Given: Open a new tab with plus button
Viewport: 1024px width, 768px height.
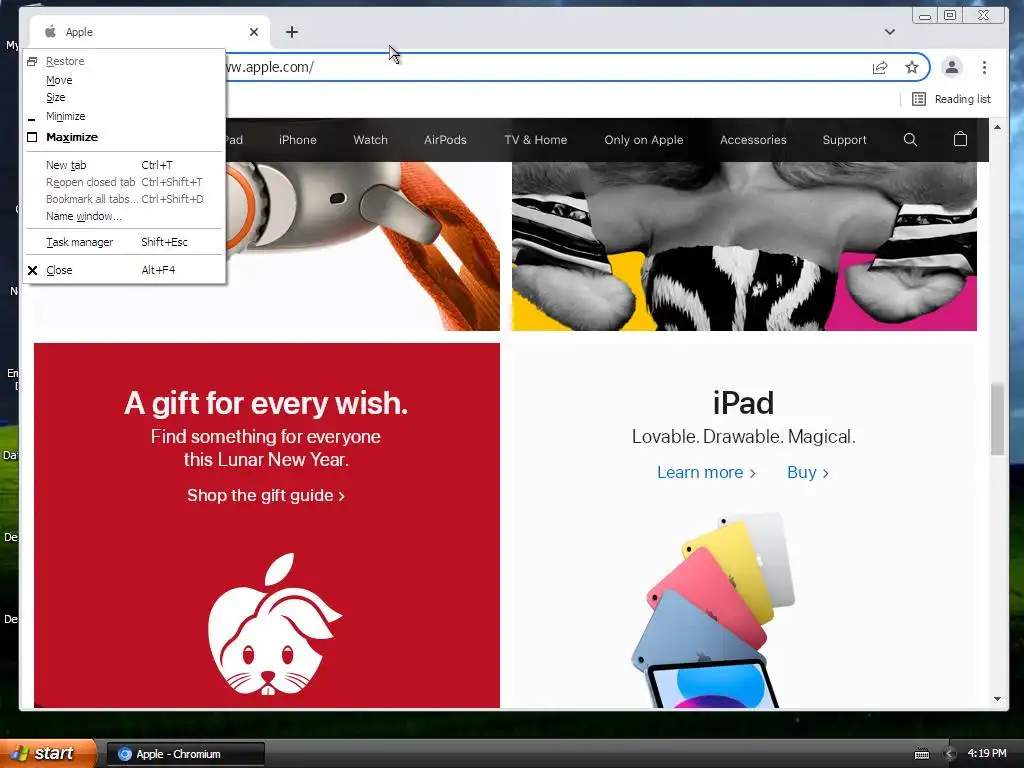Looking at the screenshot, I should coord(292,32).
